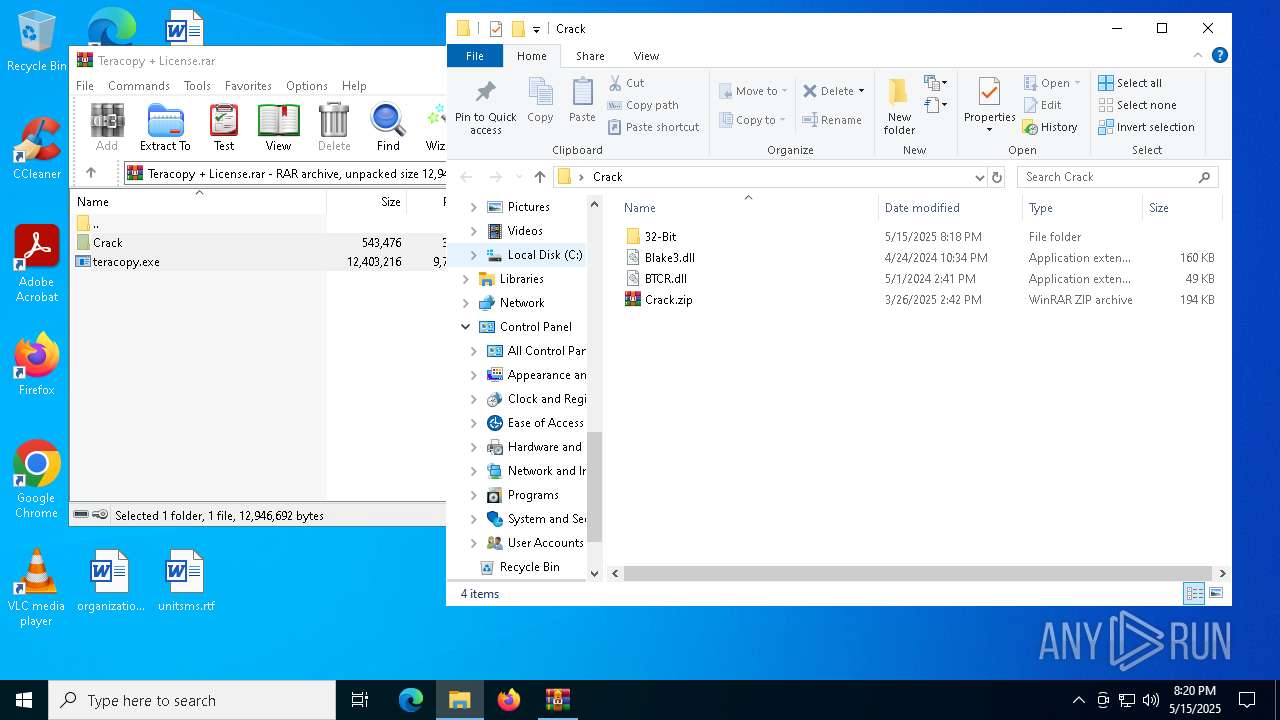Click Paste shortcut in the ribbon
This screenshot has height=720, width=1280.
[654, 127]
